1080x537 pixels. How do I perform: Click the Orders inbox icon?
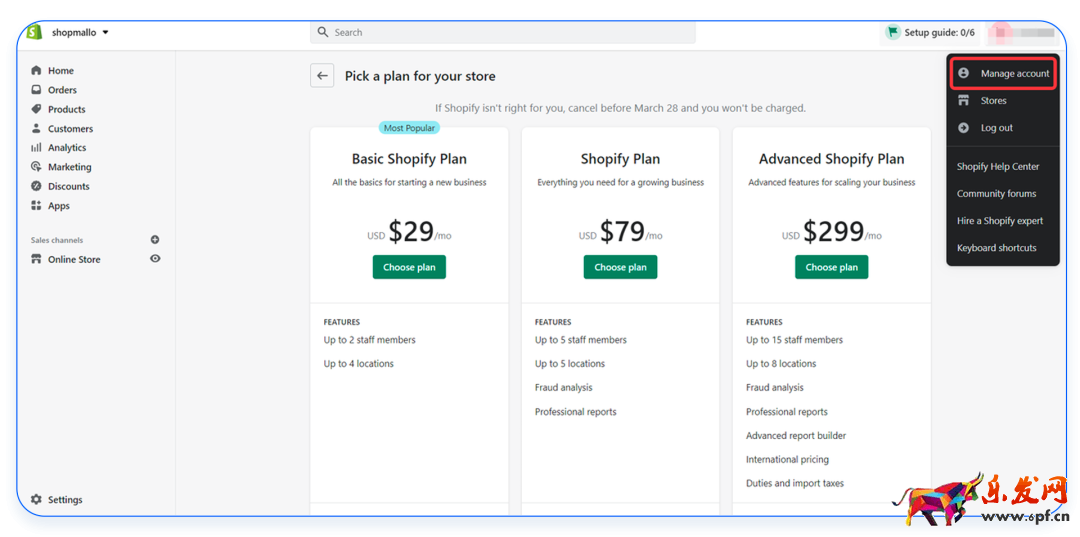(37, 90)
